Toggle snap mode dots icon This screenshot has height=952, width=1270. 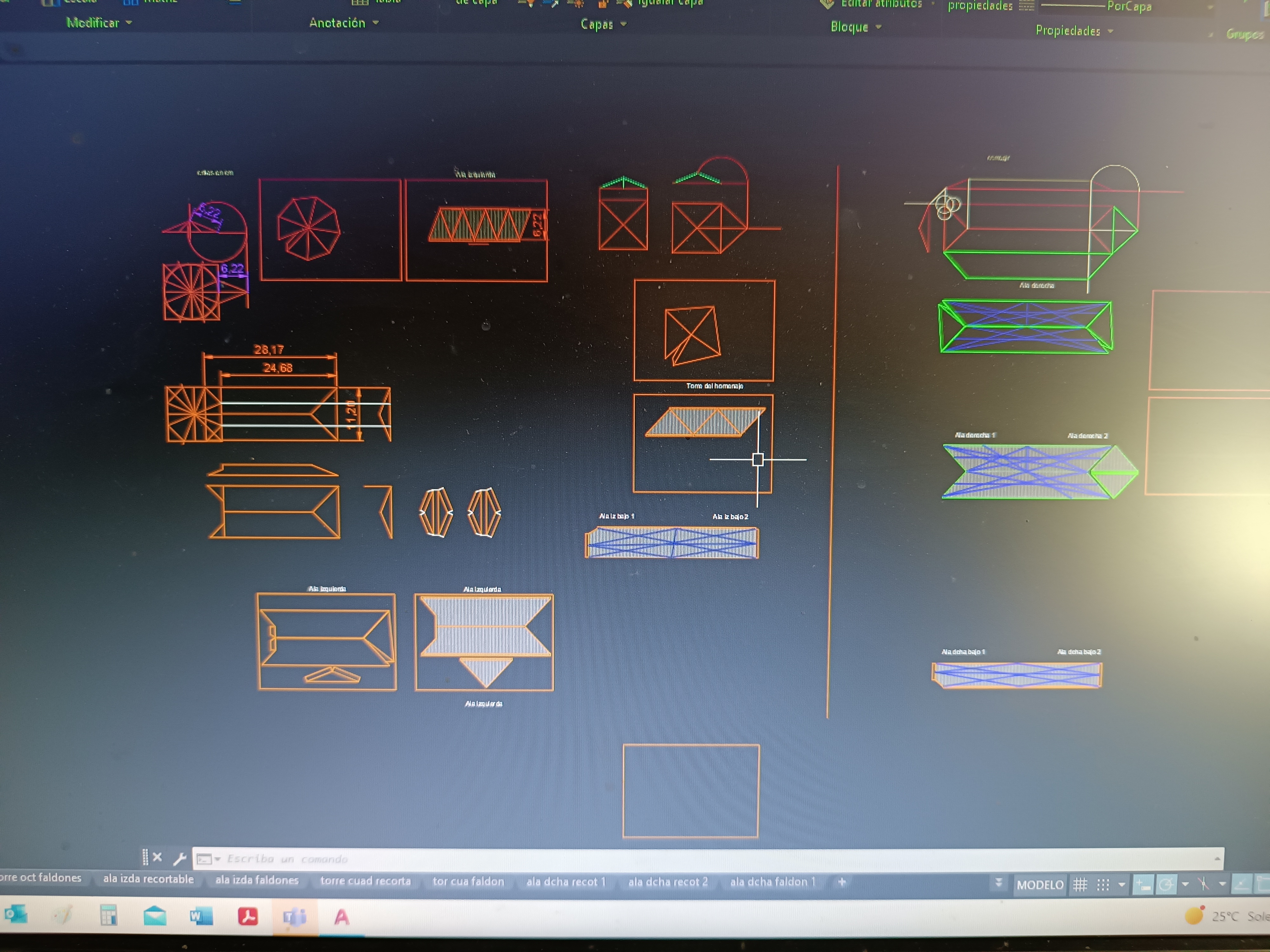click(1103, 884)
